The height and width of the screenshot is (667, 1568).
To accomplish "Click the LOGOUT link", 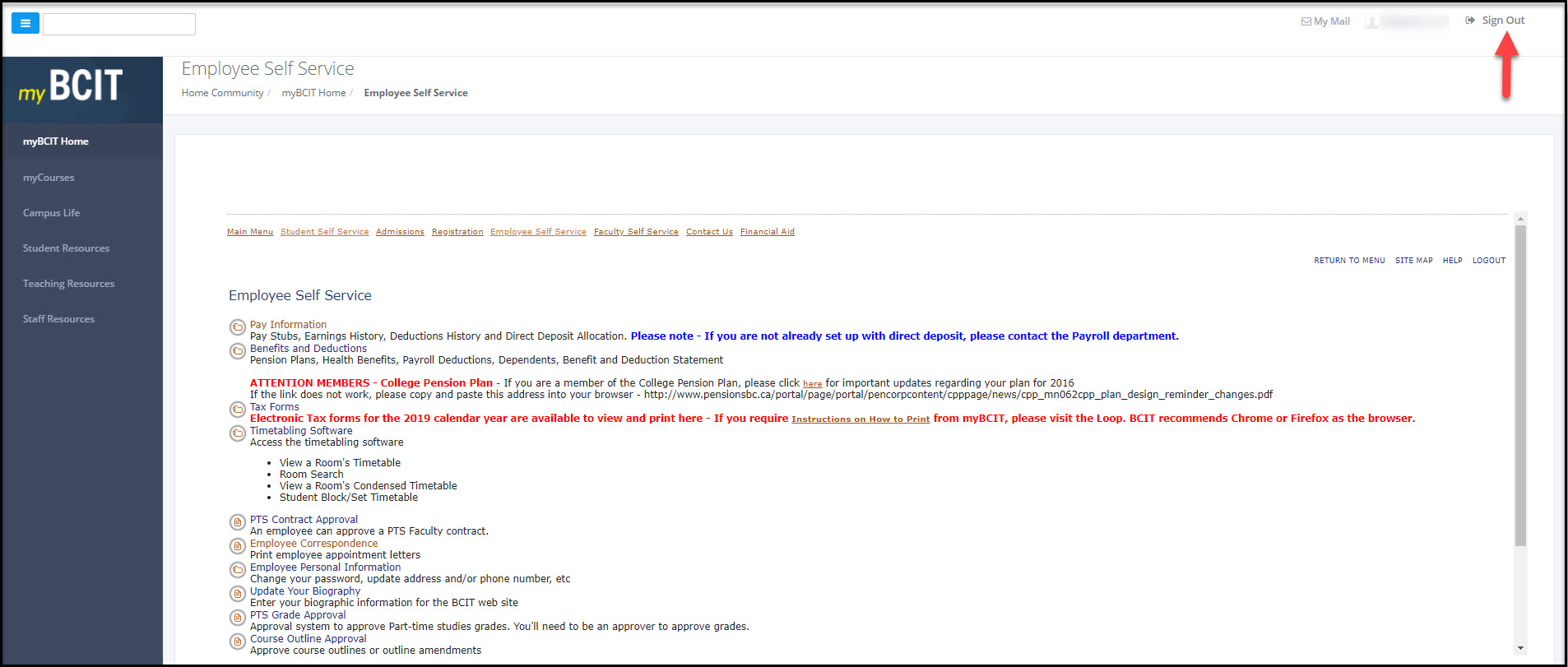I will click(1489, 261).
